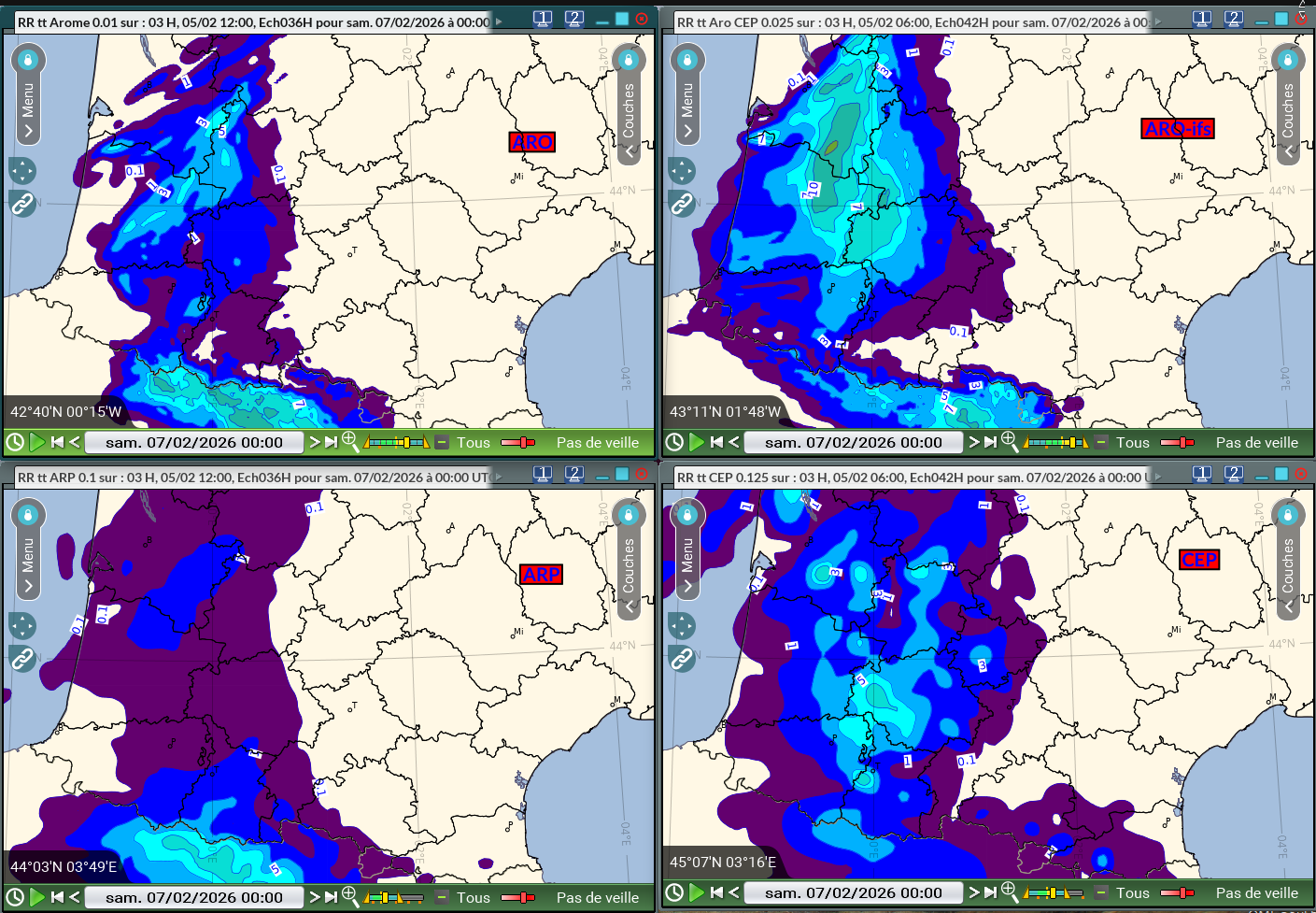The height and width of the screenshot is (913, 1316).
Task: Toggle the lock on CEP Couches panel
Action: (1288, 515)
